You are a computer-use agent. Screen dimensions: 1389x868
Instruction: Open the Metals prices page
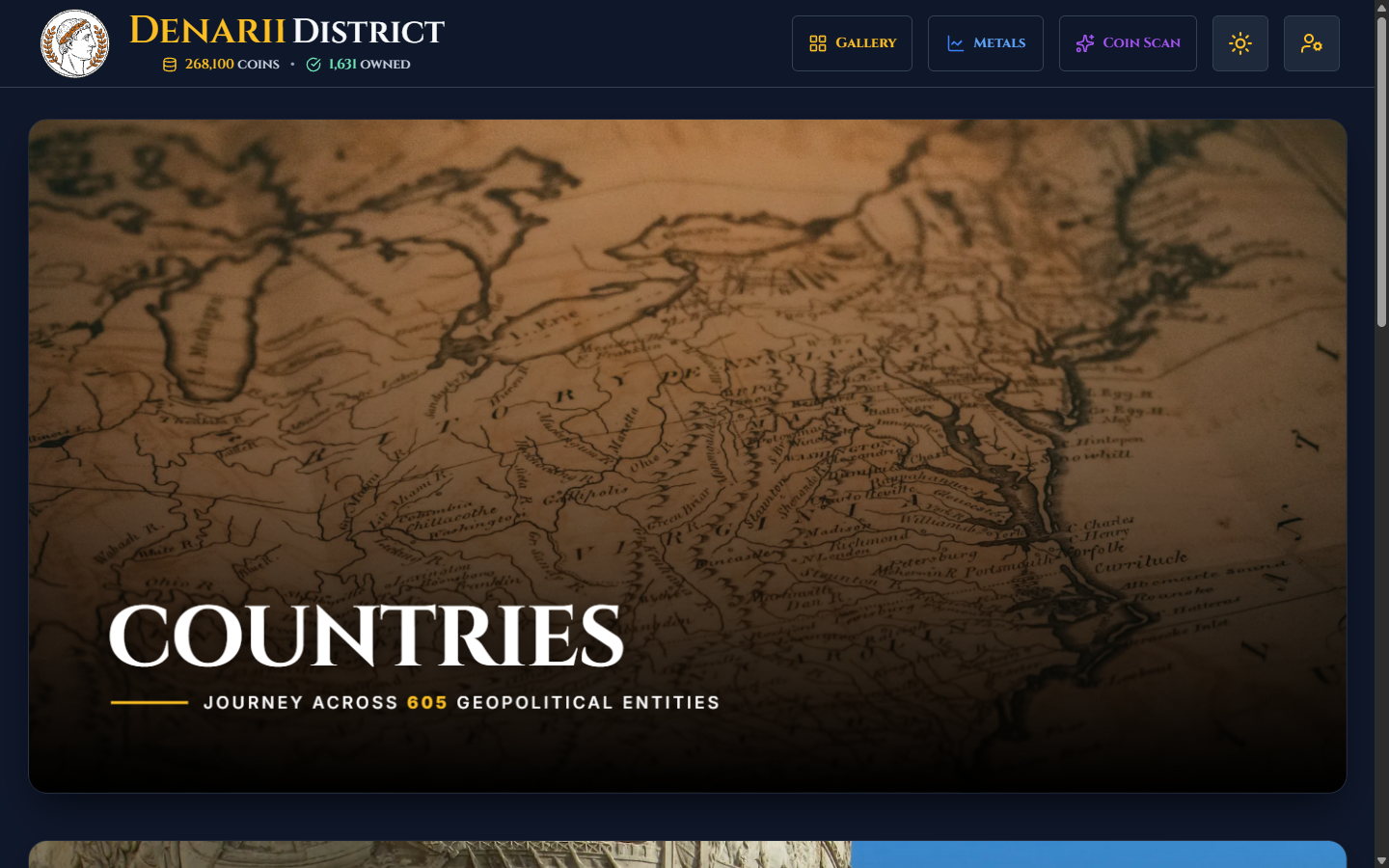(985, 43)
